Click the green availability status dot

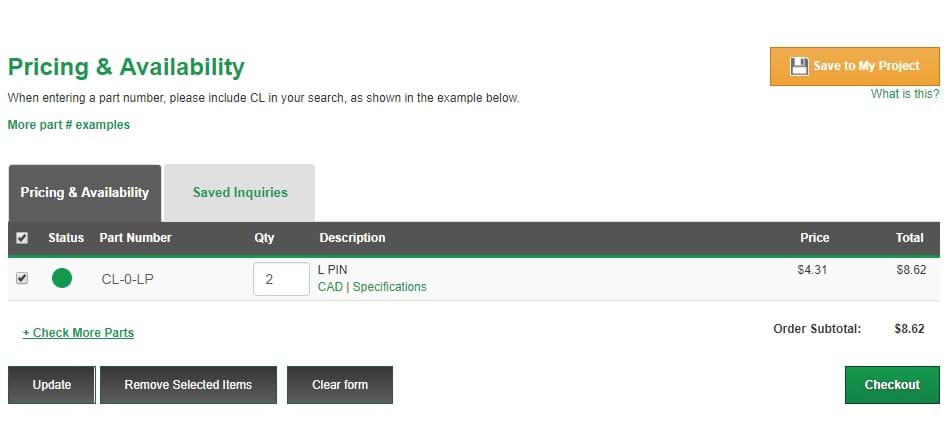[x=62, y=278]
